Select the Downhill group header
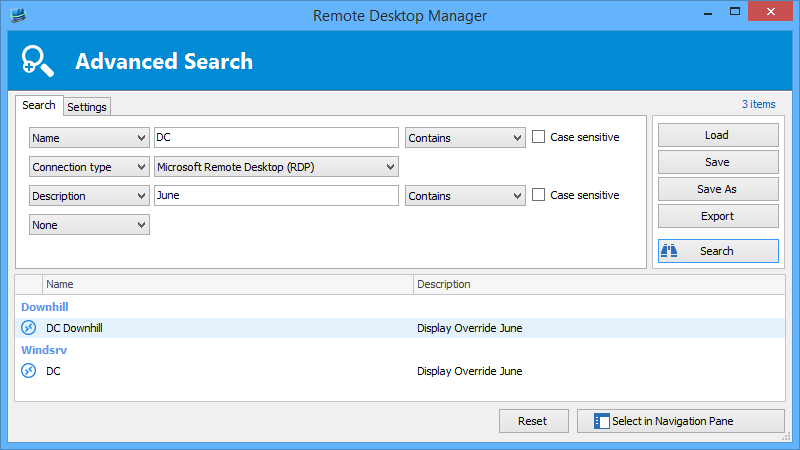 44,307
